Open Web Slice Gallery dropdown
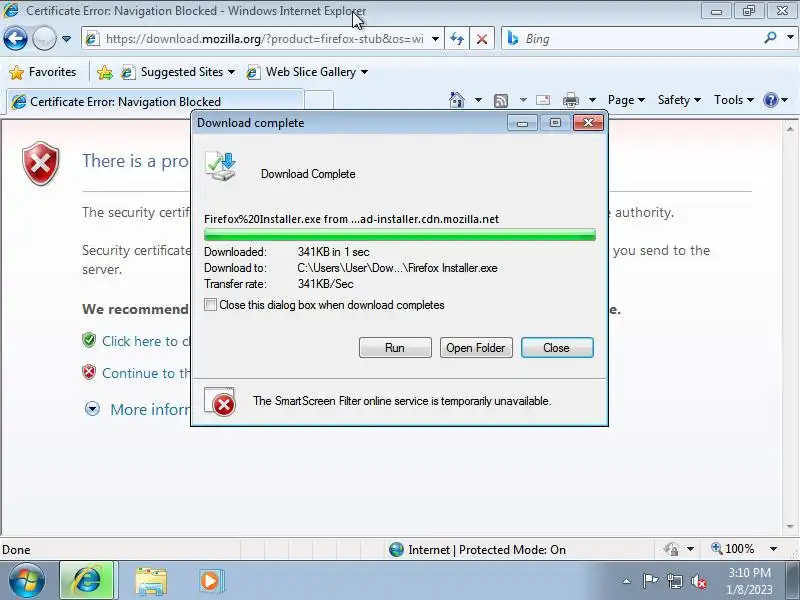Viewport: 800px width, 600px height. 307,72
